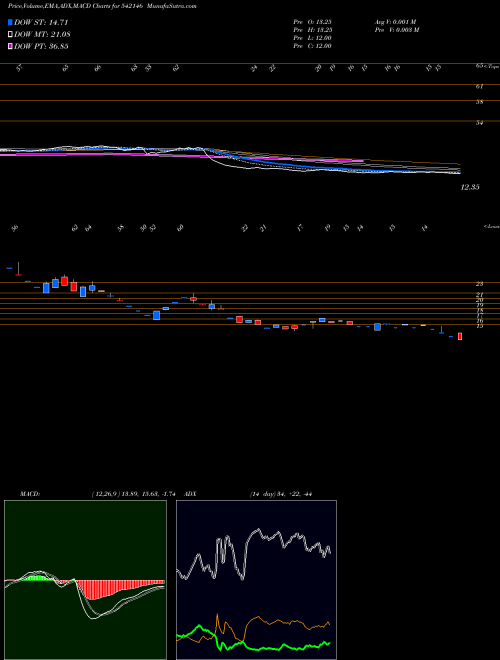Viewport: 500px width, 660px height.
Task: Click the 12.35 current price label
Action: [470, 187]
